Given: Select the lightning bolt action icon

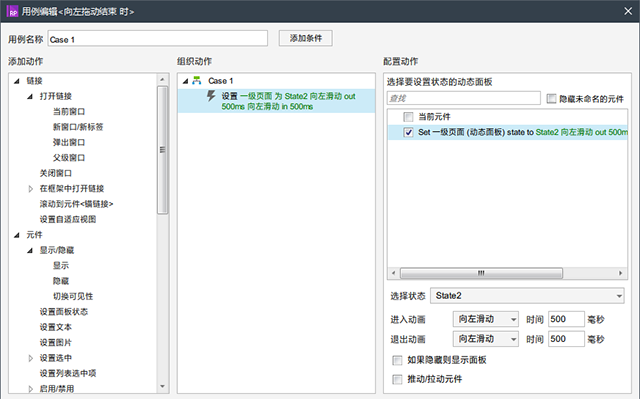Looking at the screenshot, I should coord(211,96).
